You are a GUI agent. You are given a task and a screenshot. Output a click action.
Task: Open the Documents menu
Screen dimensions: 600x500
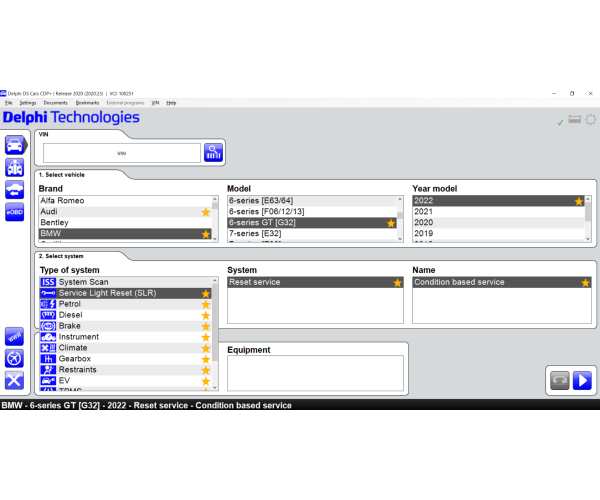pos(55,103)
